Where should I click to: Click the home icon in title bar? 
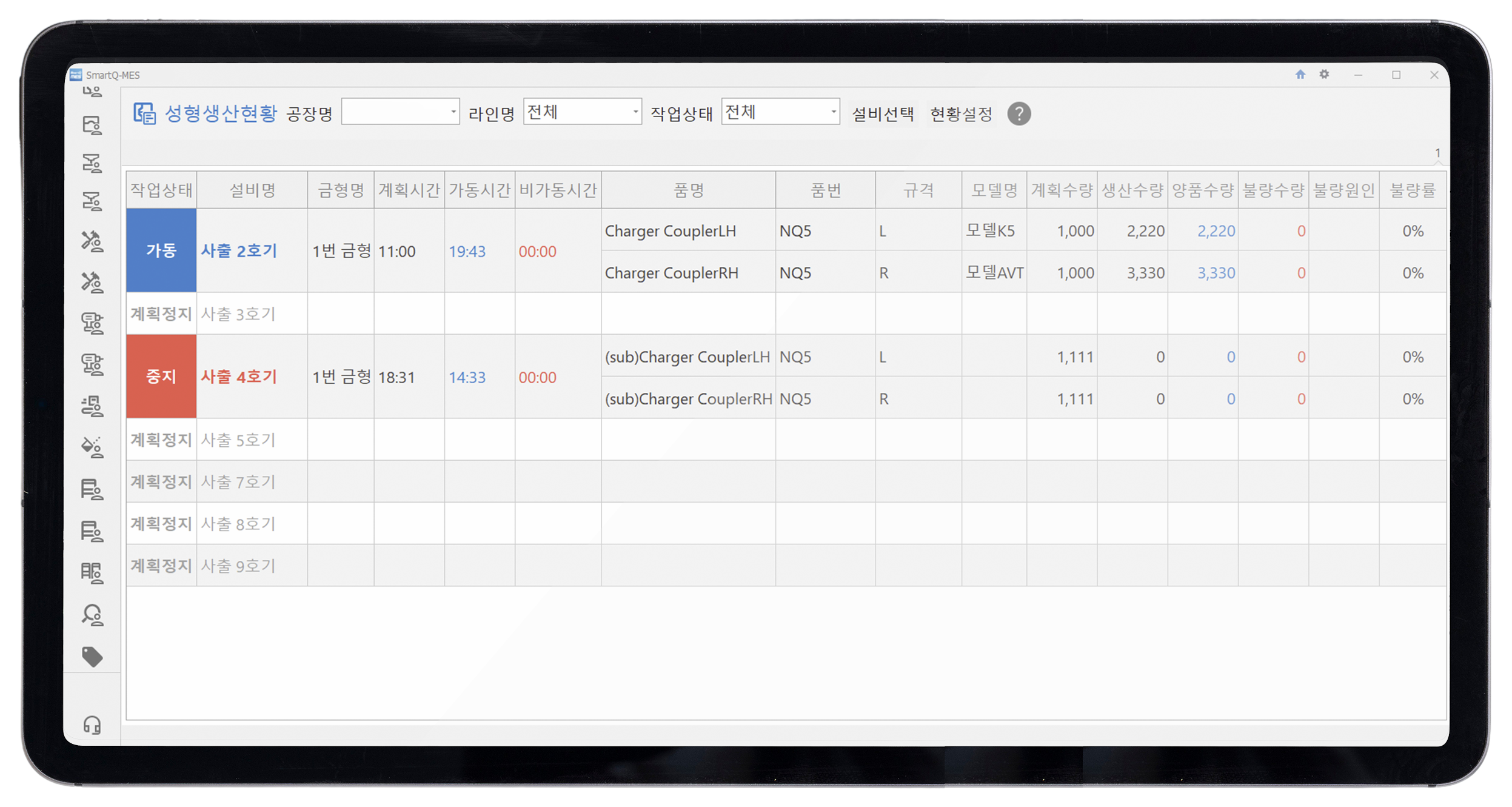(x=1300, y=75)
